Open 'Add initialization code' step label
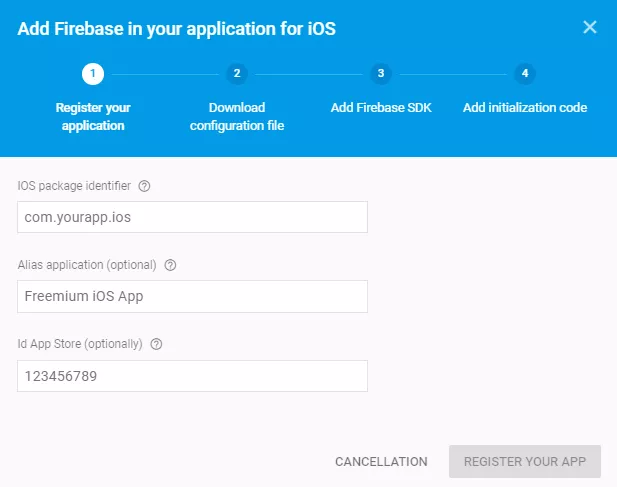617x487 pixels. 525,107
